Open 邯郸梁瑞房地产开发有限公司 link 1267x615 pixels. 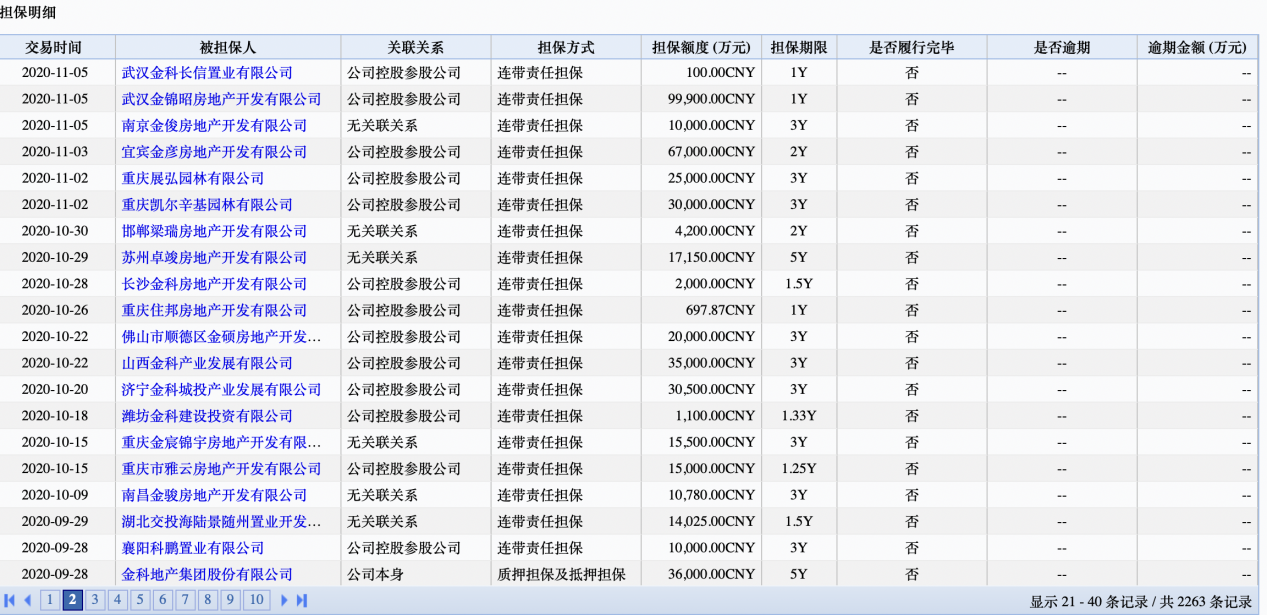click(x=214, y=231)
